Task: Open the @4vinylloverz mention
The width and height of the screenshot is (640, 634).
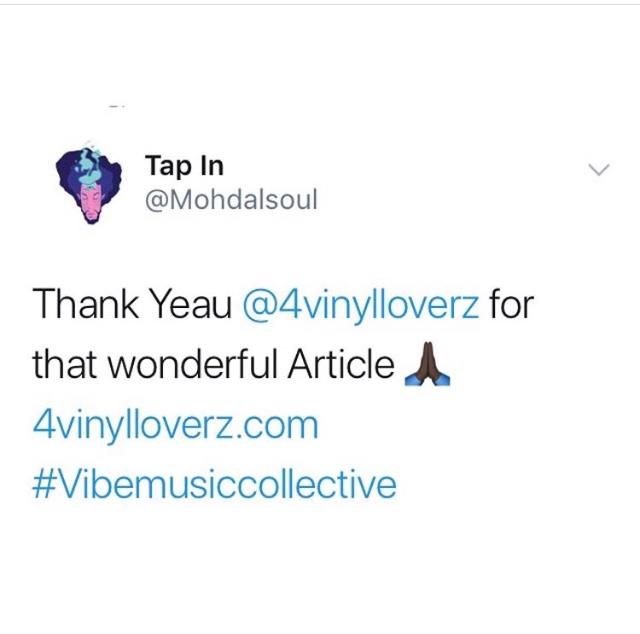Action: click(361, 305)
